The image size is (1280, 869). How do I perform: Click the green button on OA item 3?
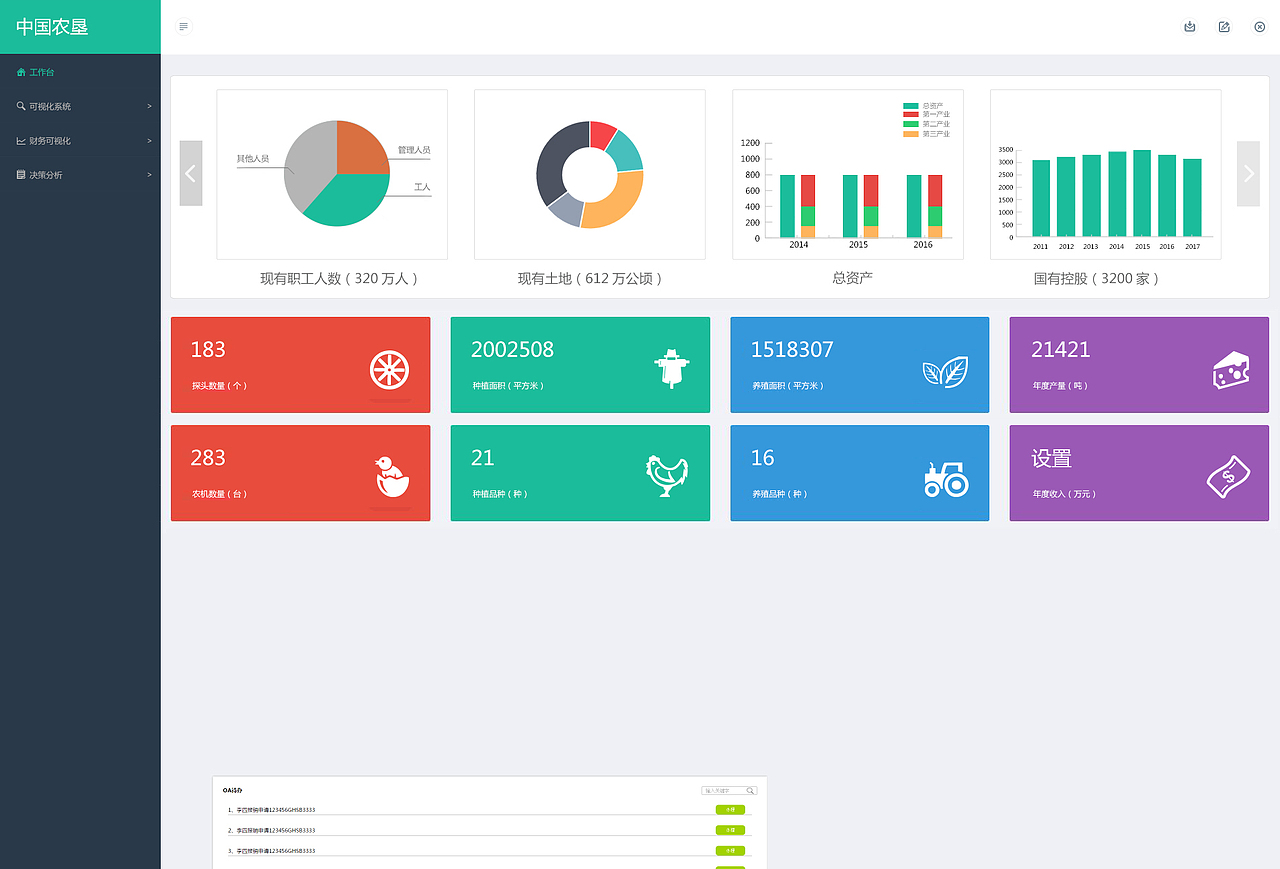pos(730,850)
